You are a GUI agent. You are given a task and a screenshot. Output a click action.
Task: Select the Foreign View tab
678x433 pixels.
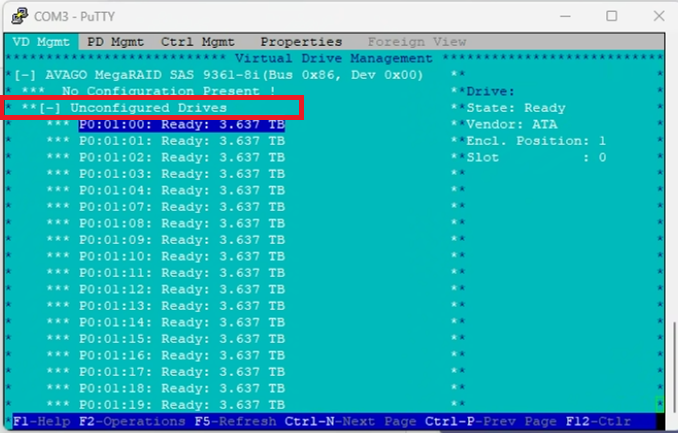pos(417,42)
